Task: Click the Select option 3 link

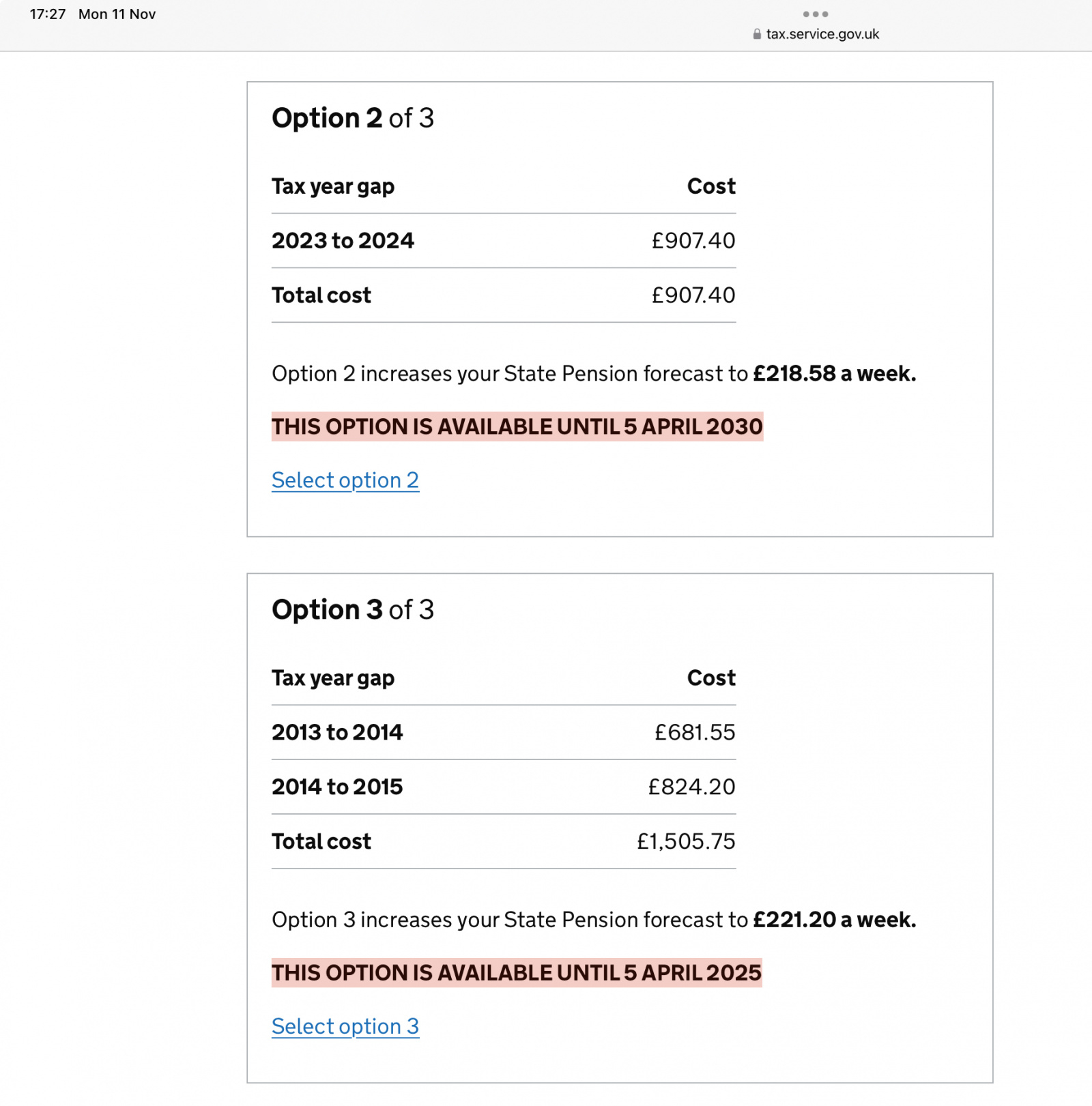Action: pos(345,1026)
